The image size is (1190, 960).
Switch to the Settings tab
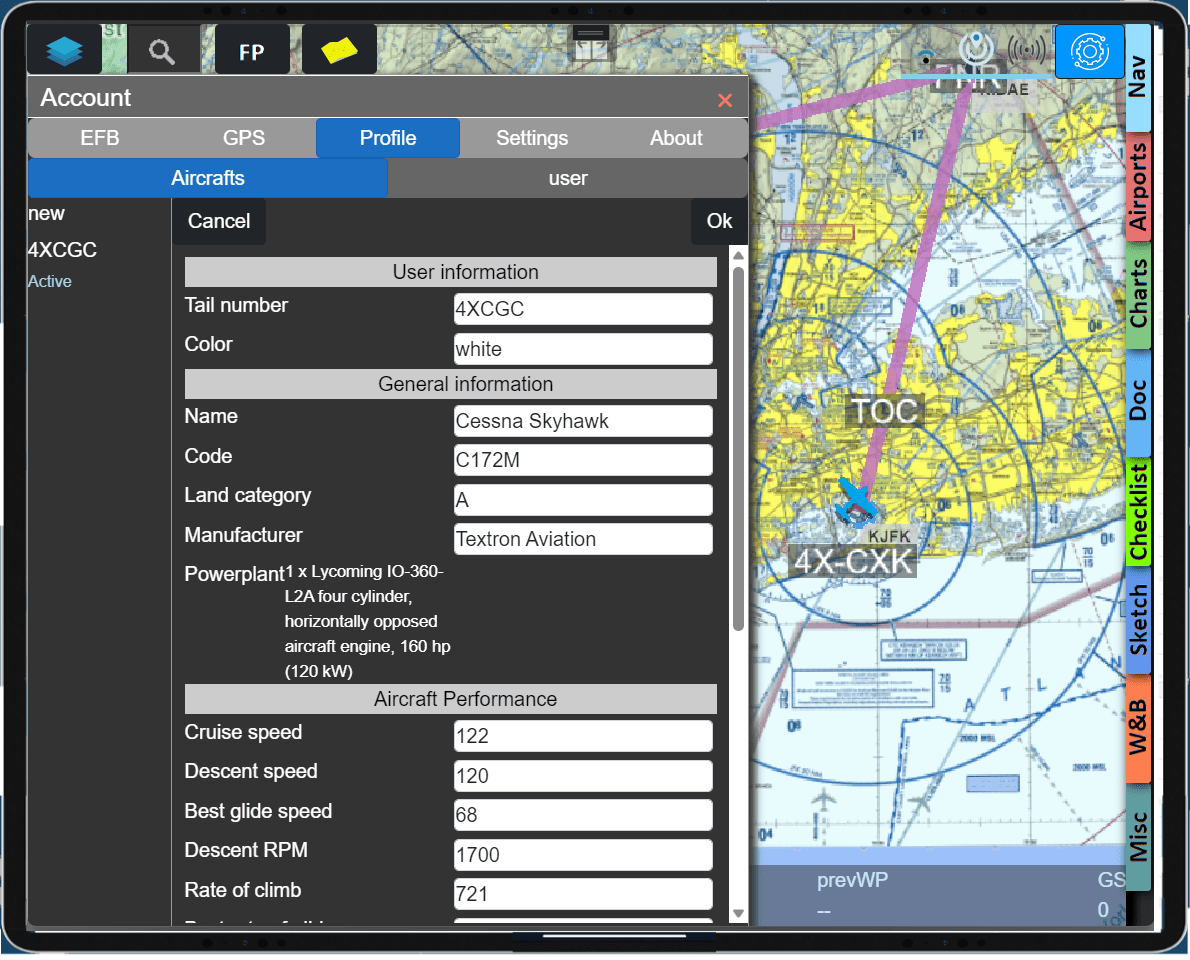(532, 138)
